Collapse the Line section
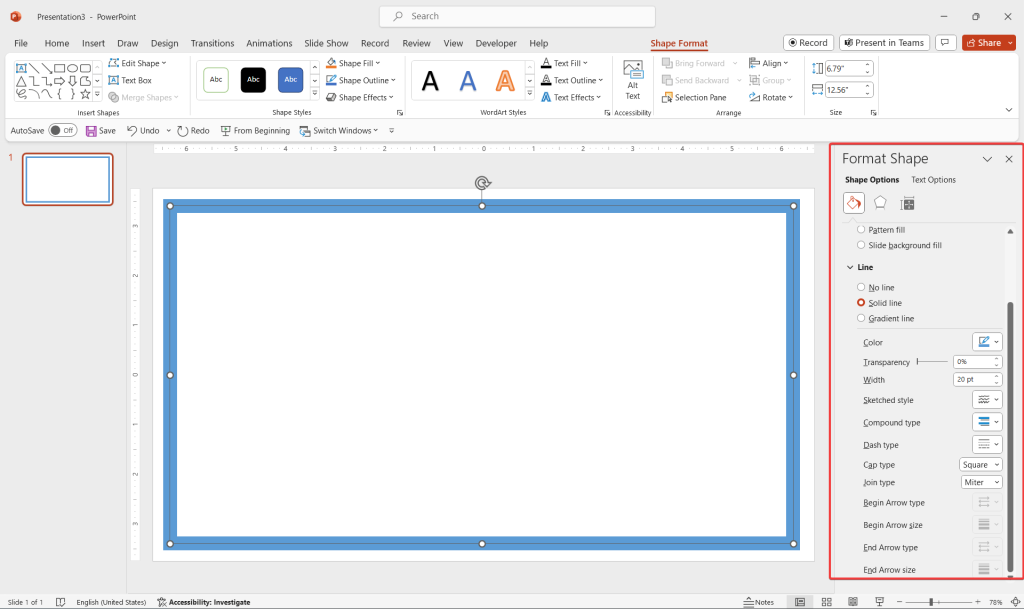1024x609 pixels. click(850, 267)
